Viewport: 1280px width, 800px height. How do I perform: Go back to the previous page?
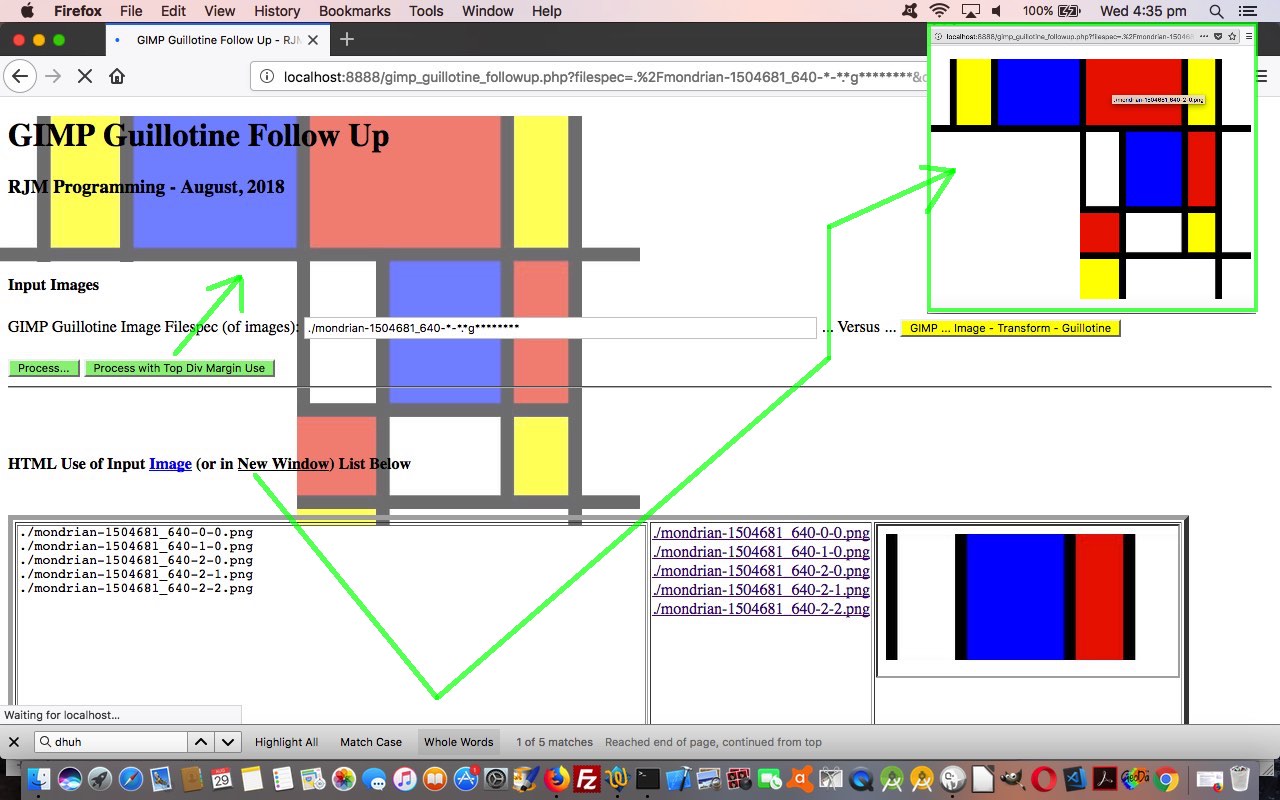point(19,76)
